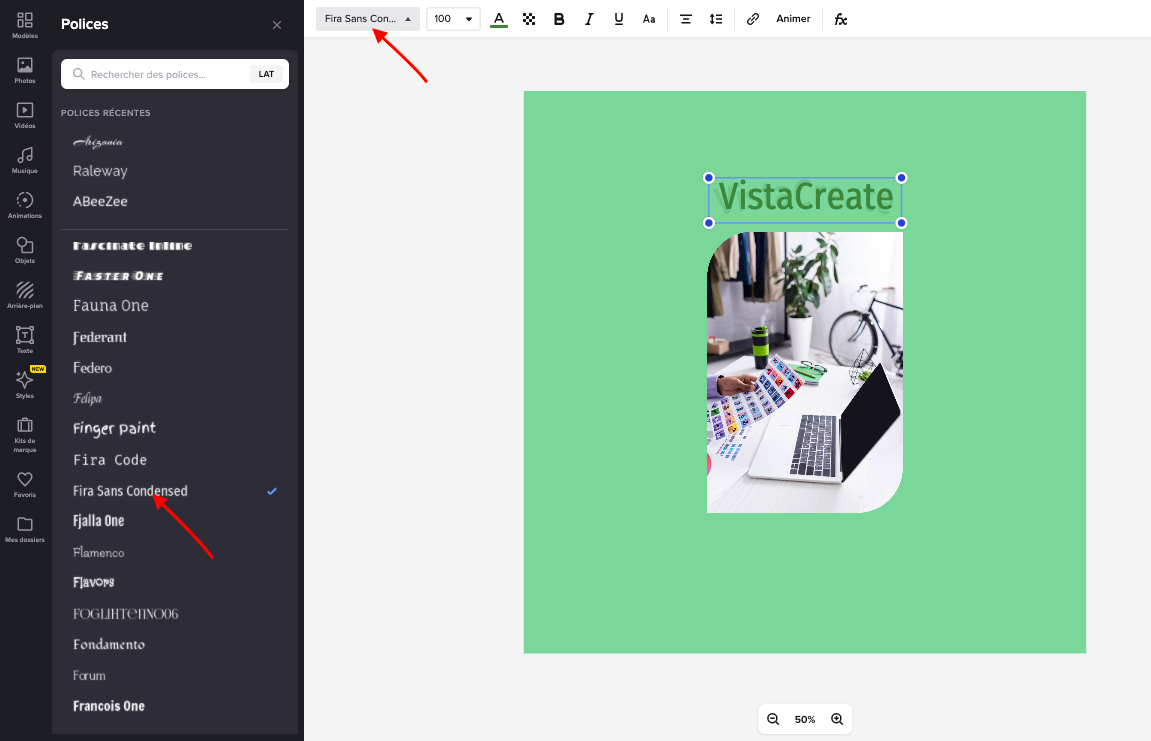Select the Forum font
1151x741 pixels.
click(x=89, y=676)
